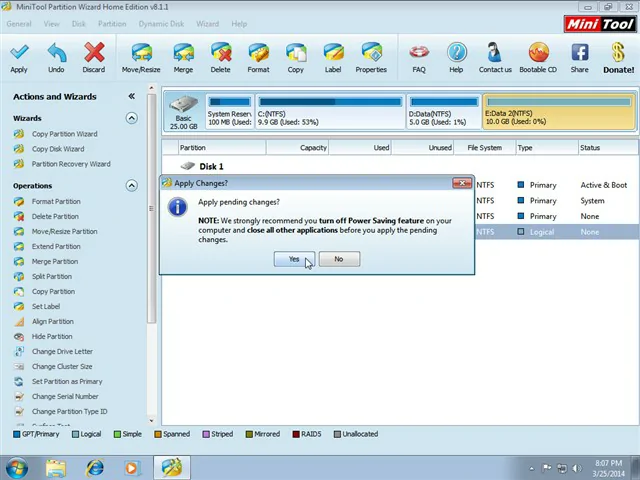Launch the Copy Partition Wizard

tap(64, 134)
